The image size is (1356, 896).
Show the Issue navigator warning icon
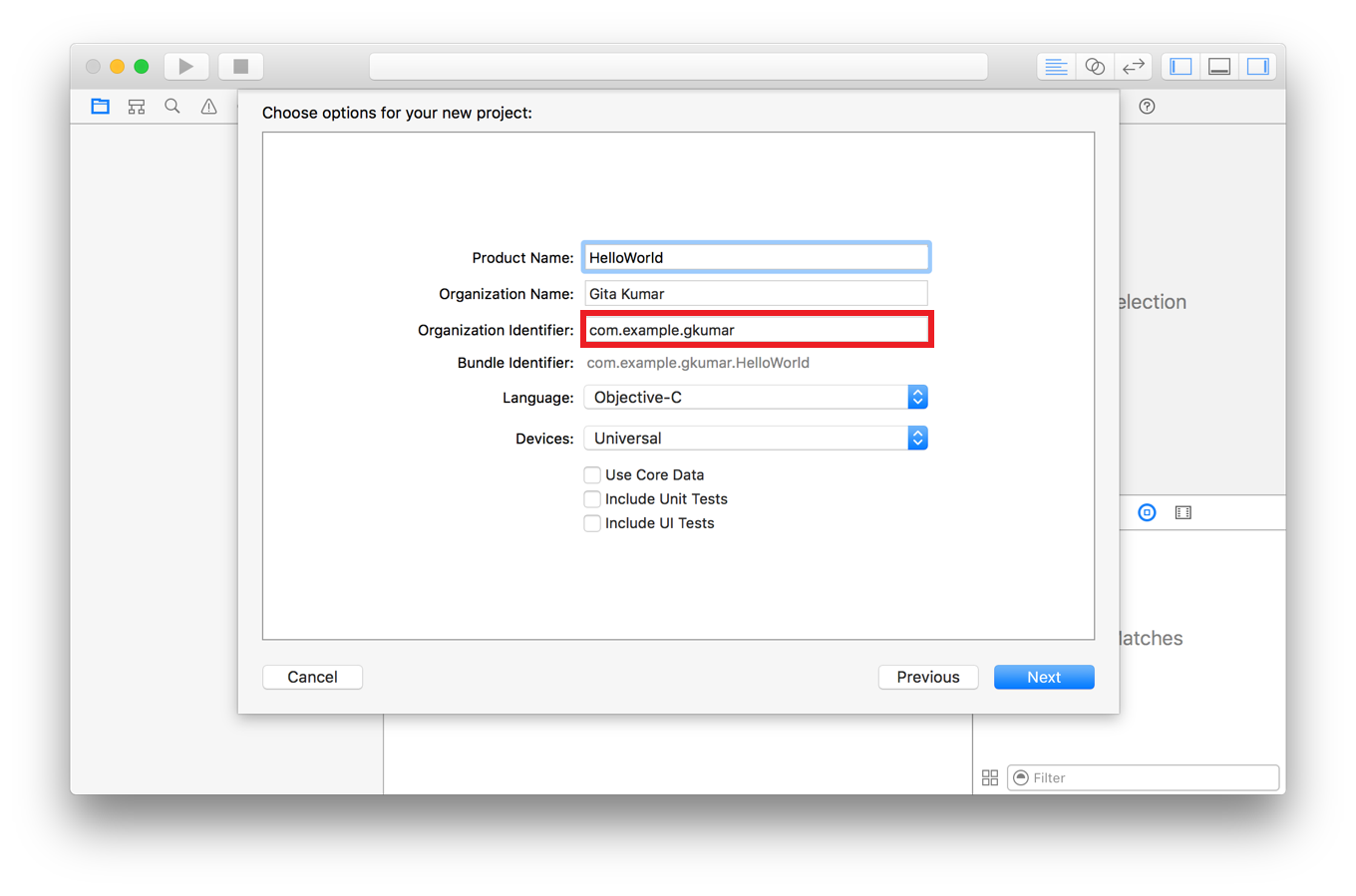[208, 107]
